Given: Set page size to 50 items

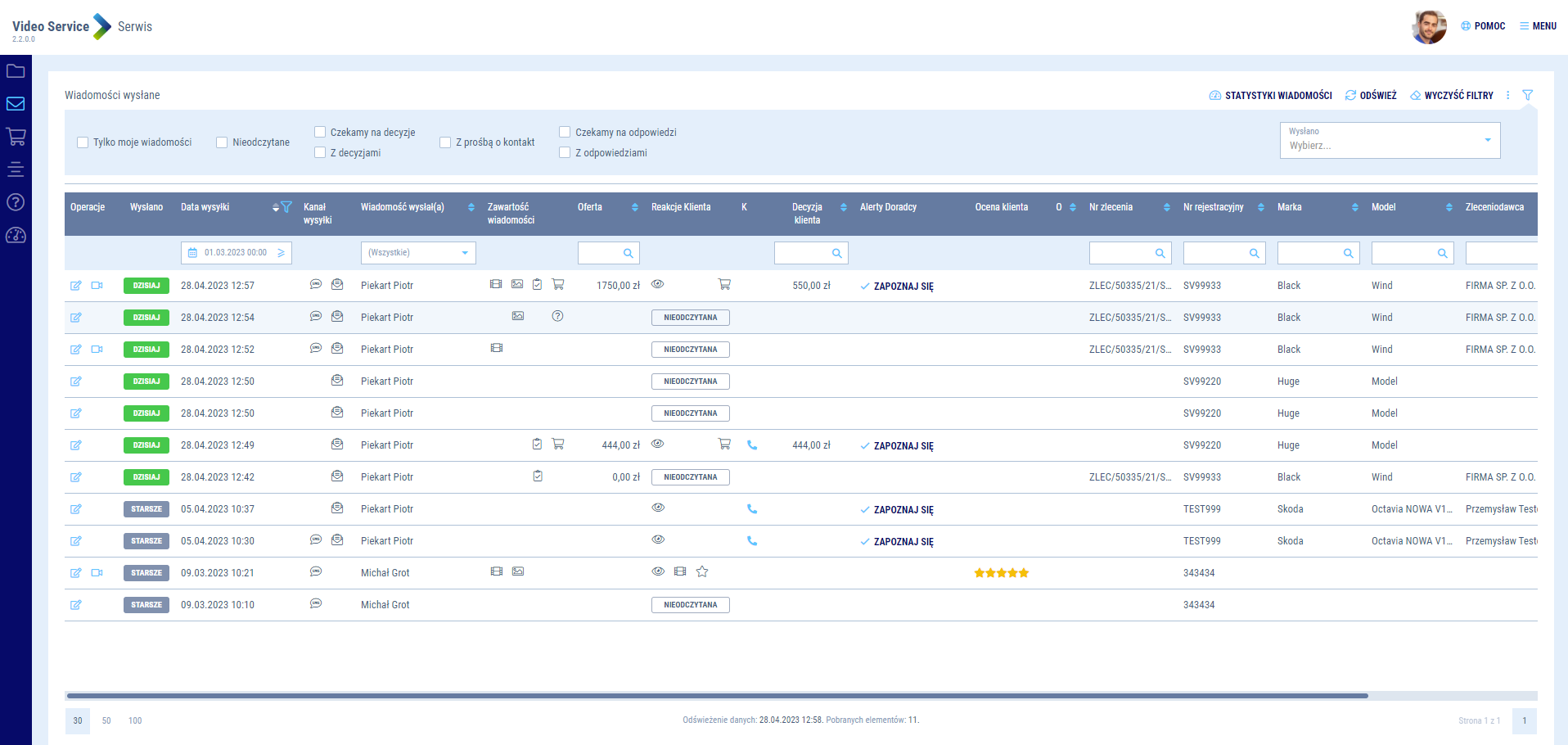Looking at the screenshot, I should (106, 721).
